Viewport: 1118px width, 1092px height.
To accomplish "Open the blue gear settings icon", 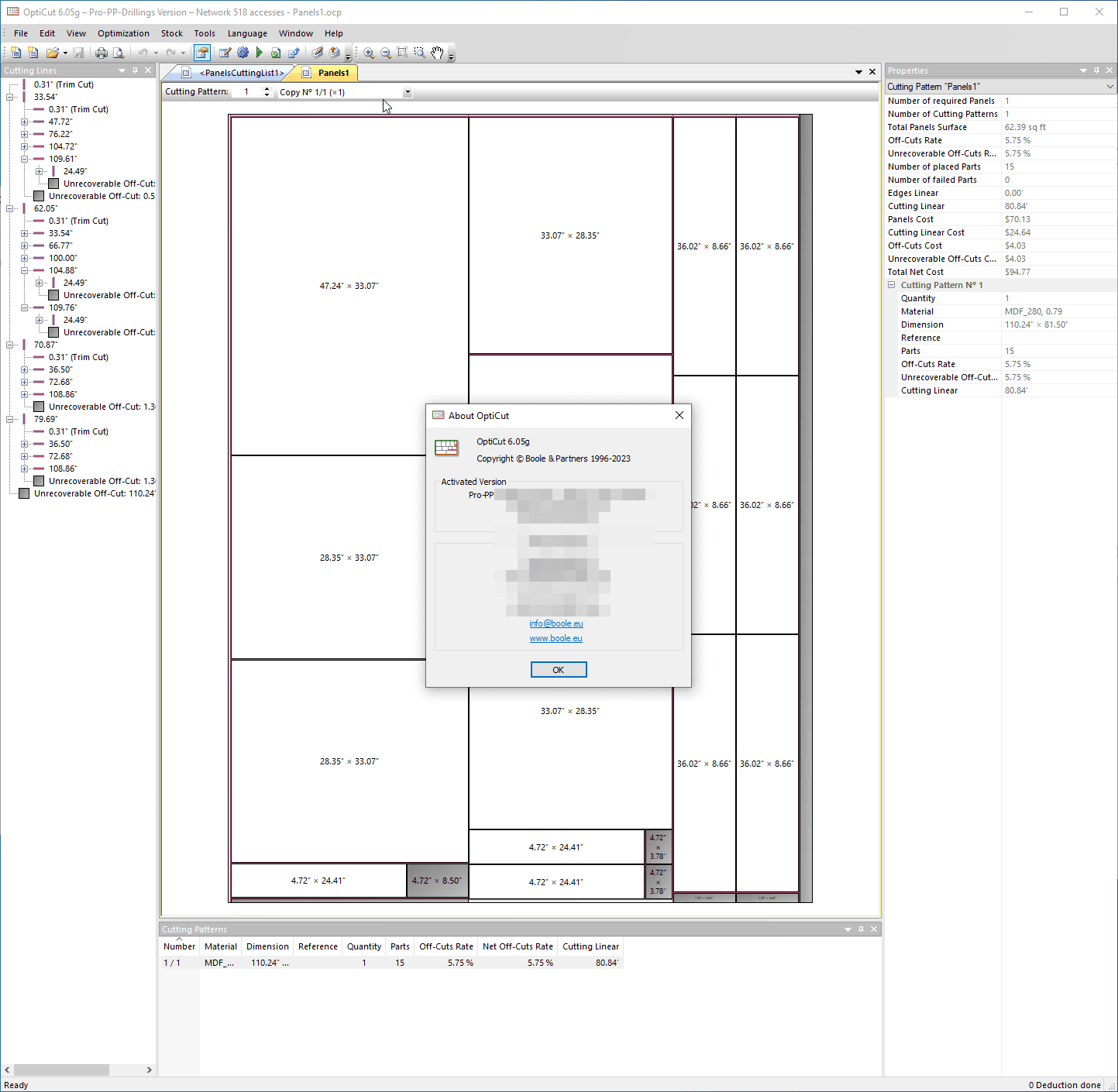I will [x=243, y=53].
